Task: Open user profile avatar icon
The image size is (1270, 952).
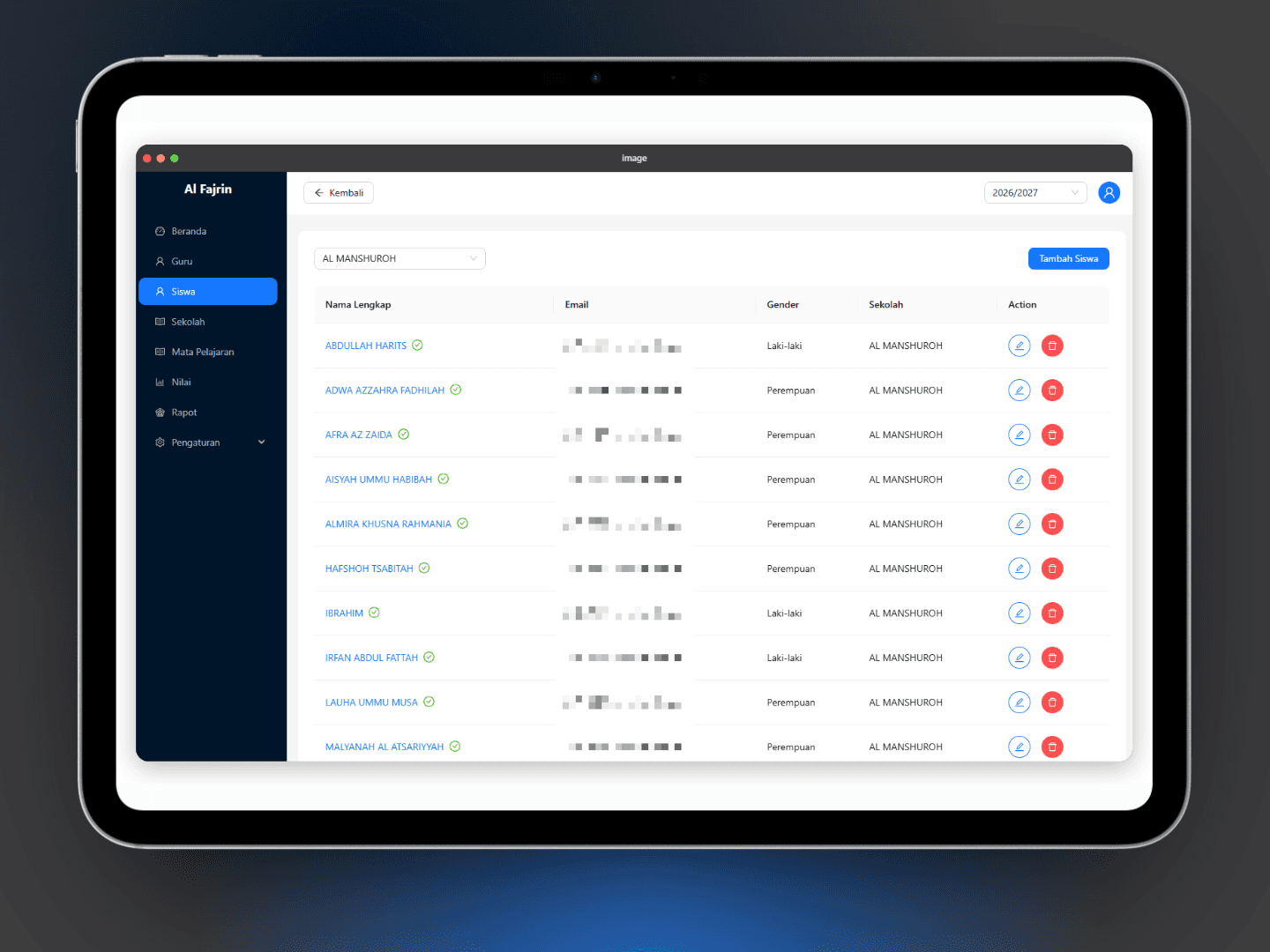Action: tap(1109, 192)
